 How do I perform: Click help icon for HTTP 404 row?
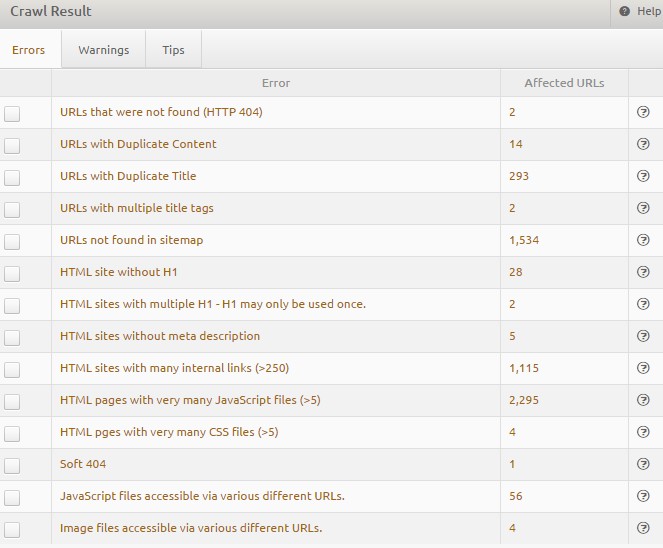pos(643,112)
